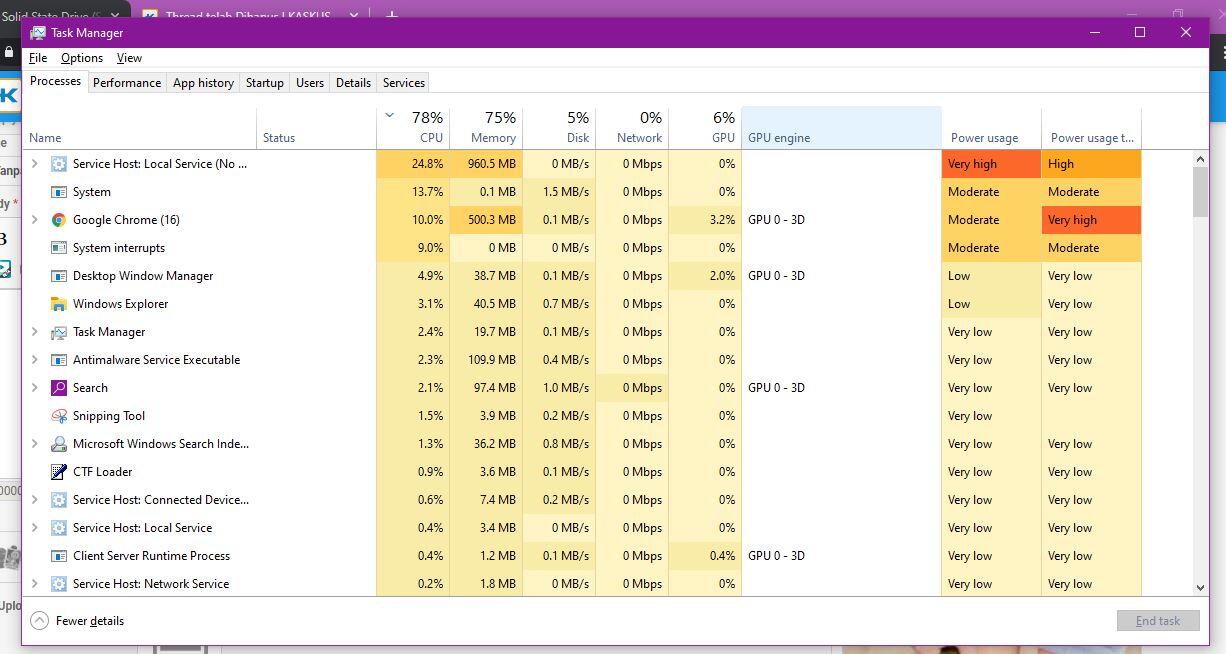
Task: Sort by the Disk column header
Action: (559, 128)
